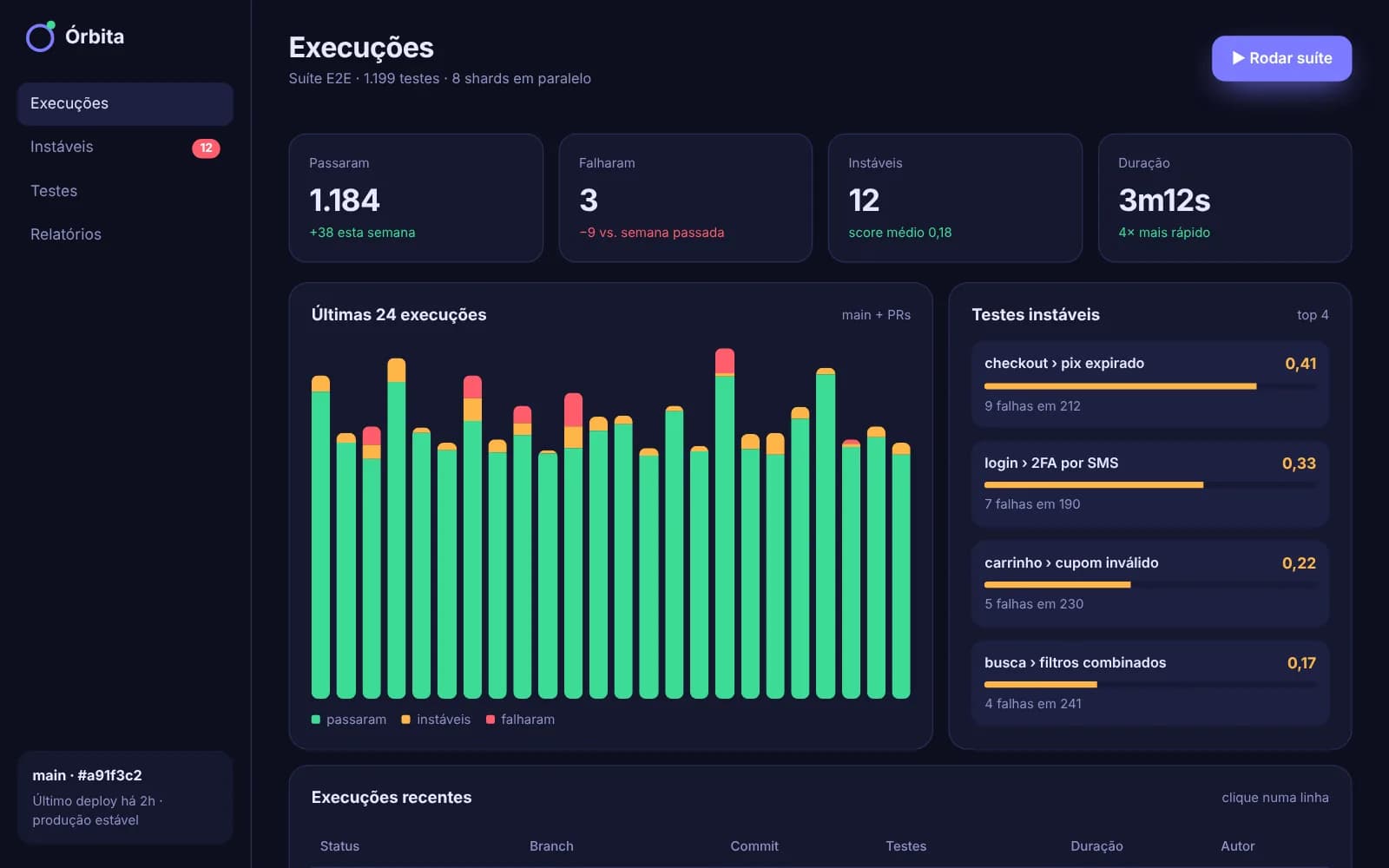The height and width of the screenshot is (868, 1389).
Task: Open busca › filtros combinados test
Action: 1150,683
